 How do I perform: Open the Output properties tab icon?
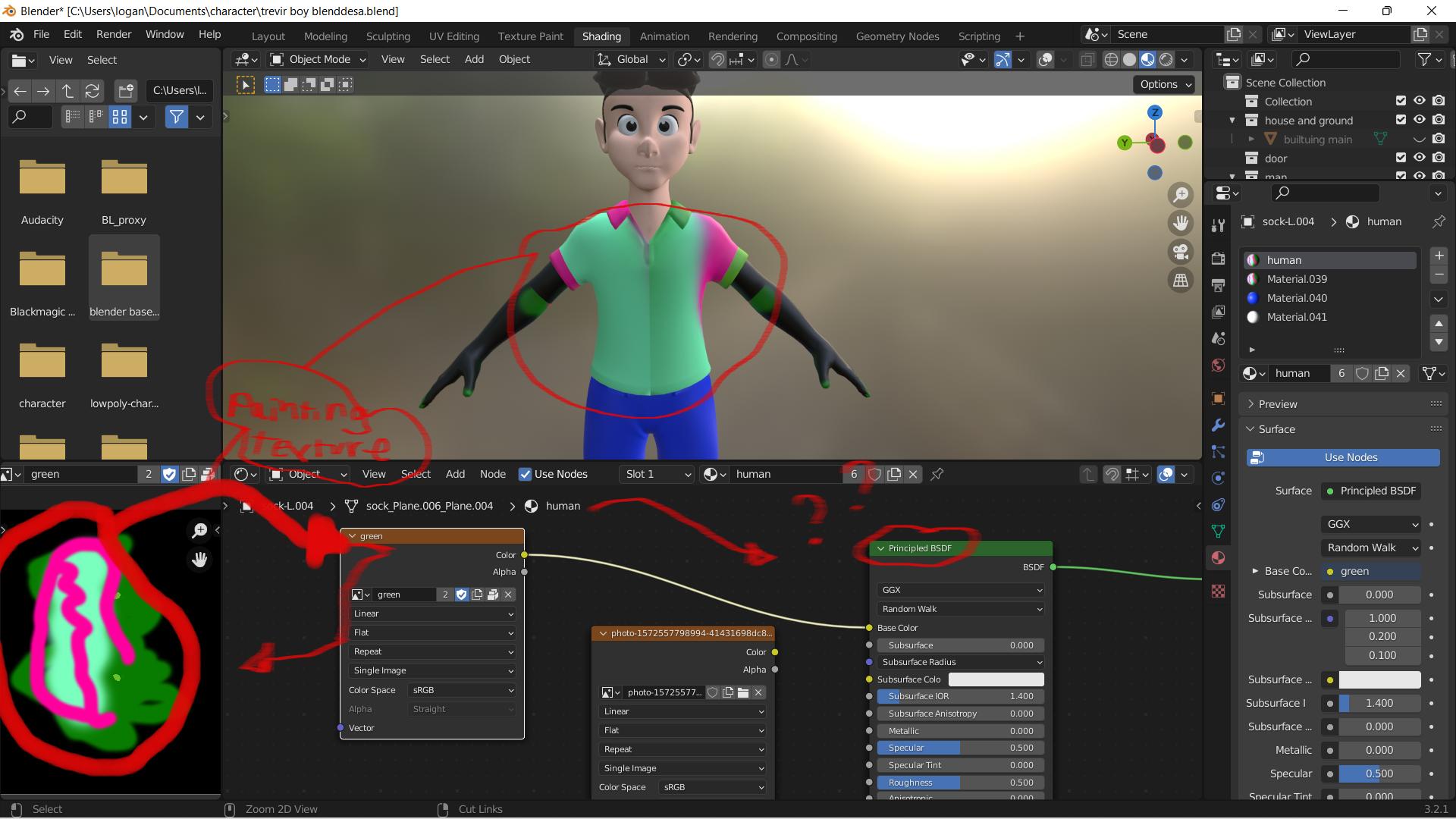[1219, 285]
